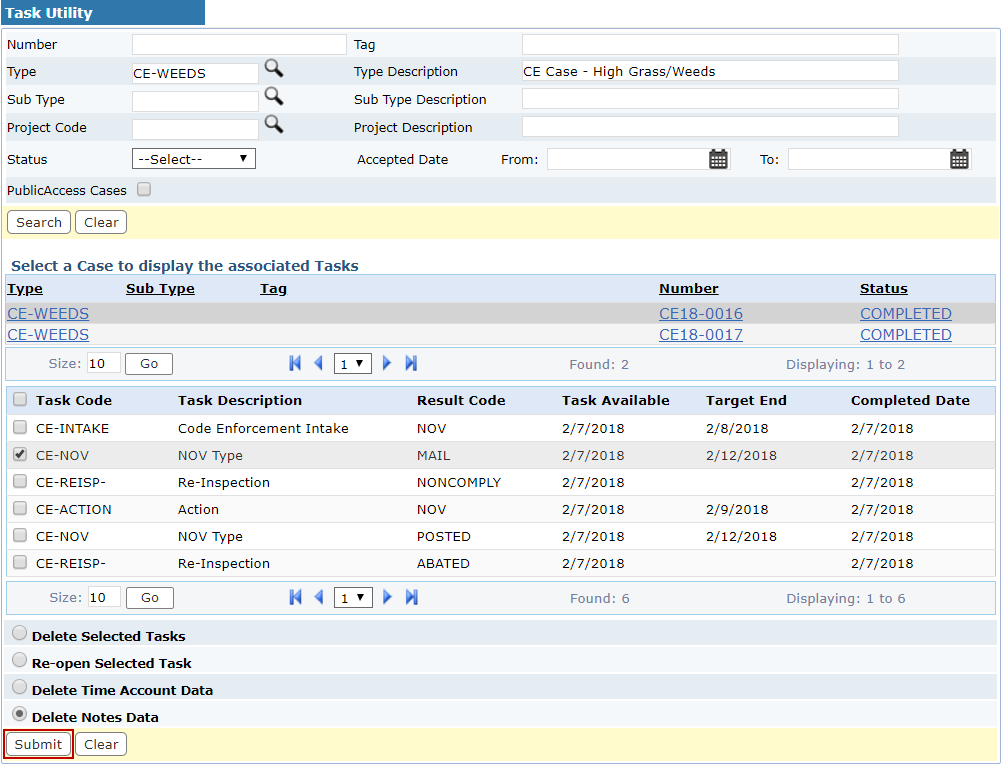The width and height of the screenshot is (1001, 765).
Task: Go to last page of task results
Action: point(412,597)
